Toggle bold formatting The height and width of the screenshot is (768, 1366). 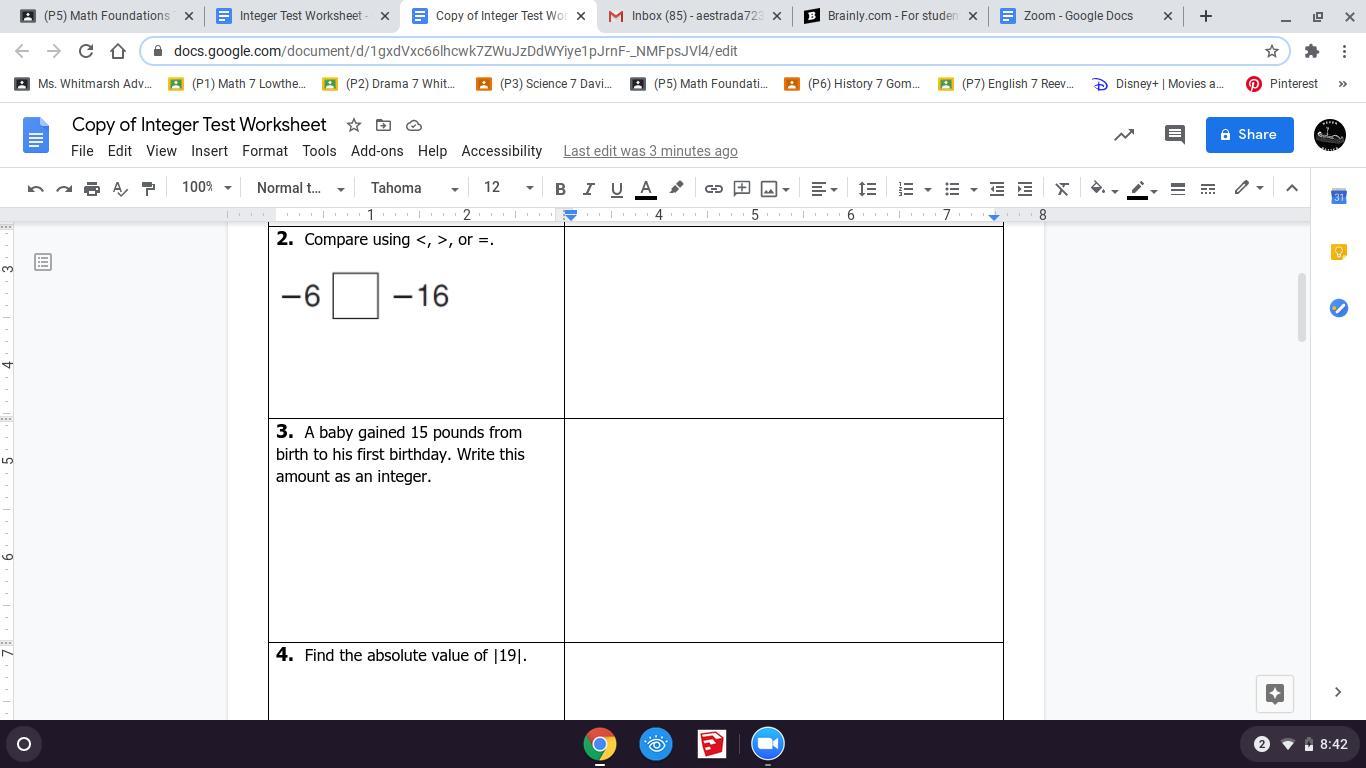[560, 188]
